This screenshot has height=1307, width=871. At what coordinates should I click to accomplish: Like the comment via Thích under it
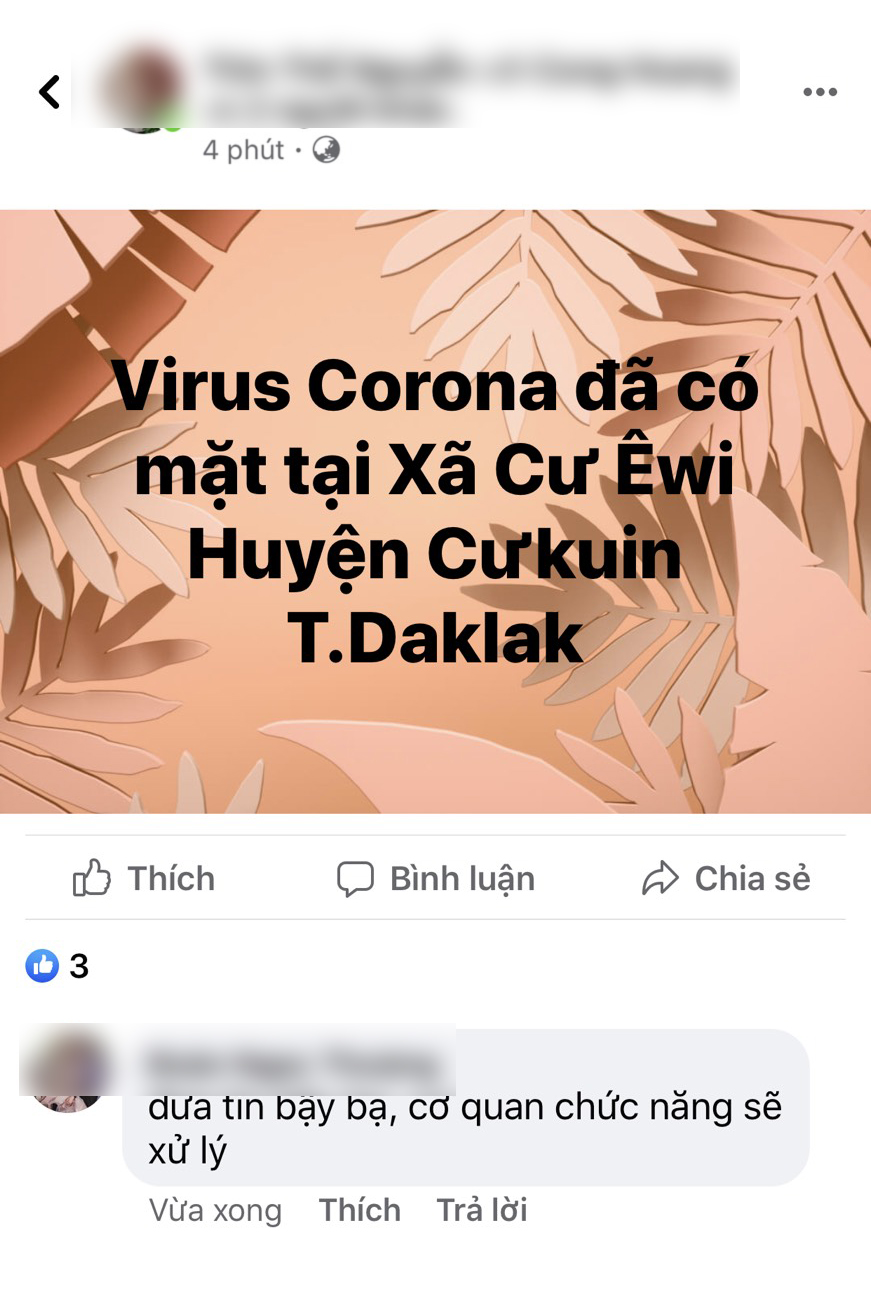click(x=360, y=1210)
